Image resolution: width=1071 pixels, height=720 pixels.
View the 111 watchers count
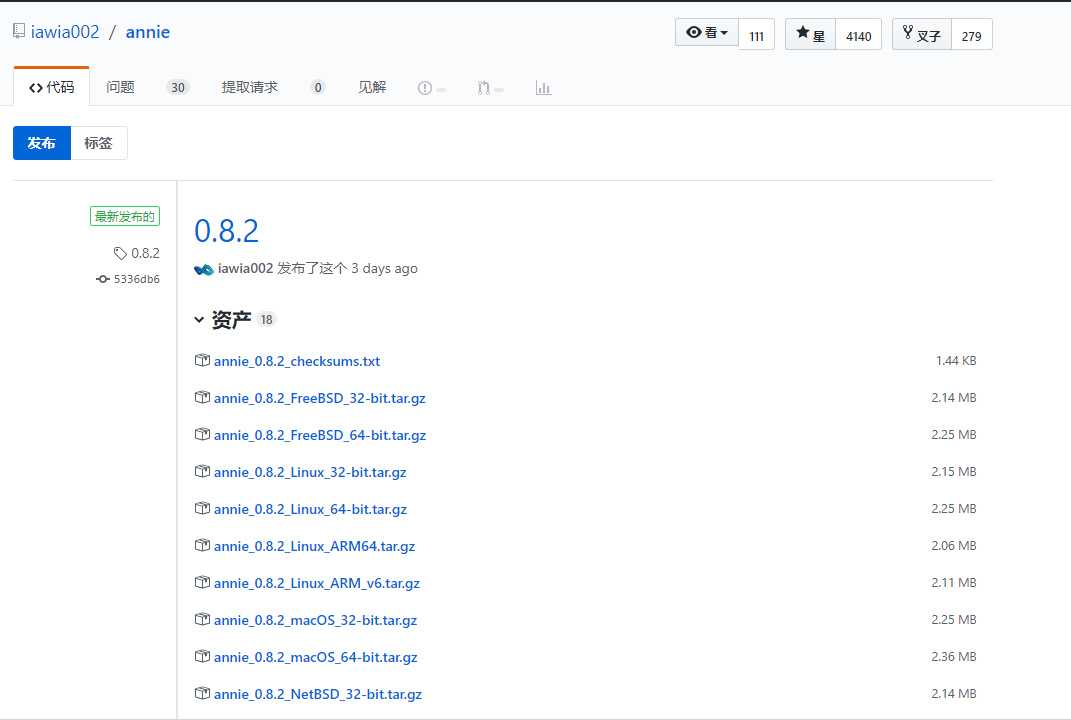click(756, 36)
